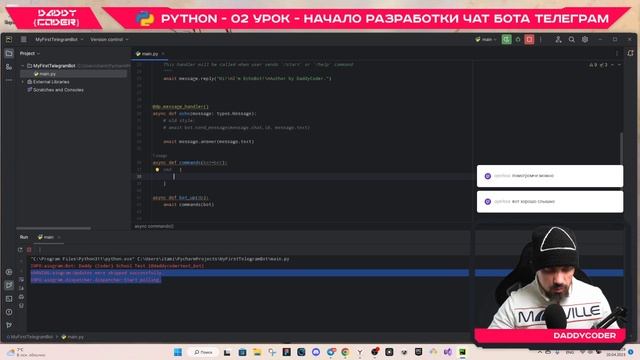Open the Windows Start button

coord(178,352)
